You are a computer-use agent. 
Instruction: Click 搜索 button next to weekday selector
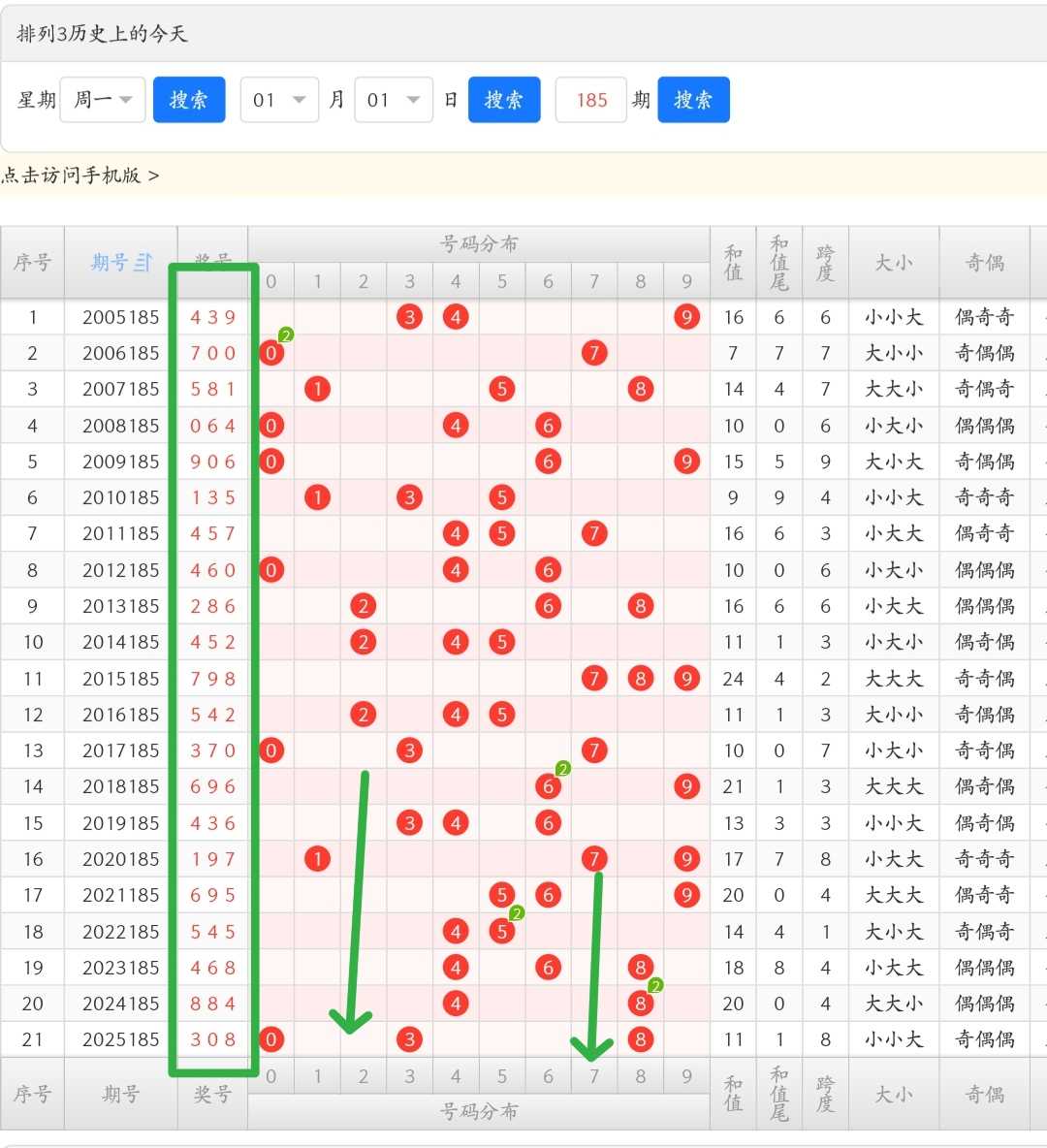pyautogui.click(x=189, y=100)
